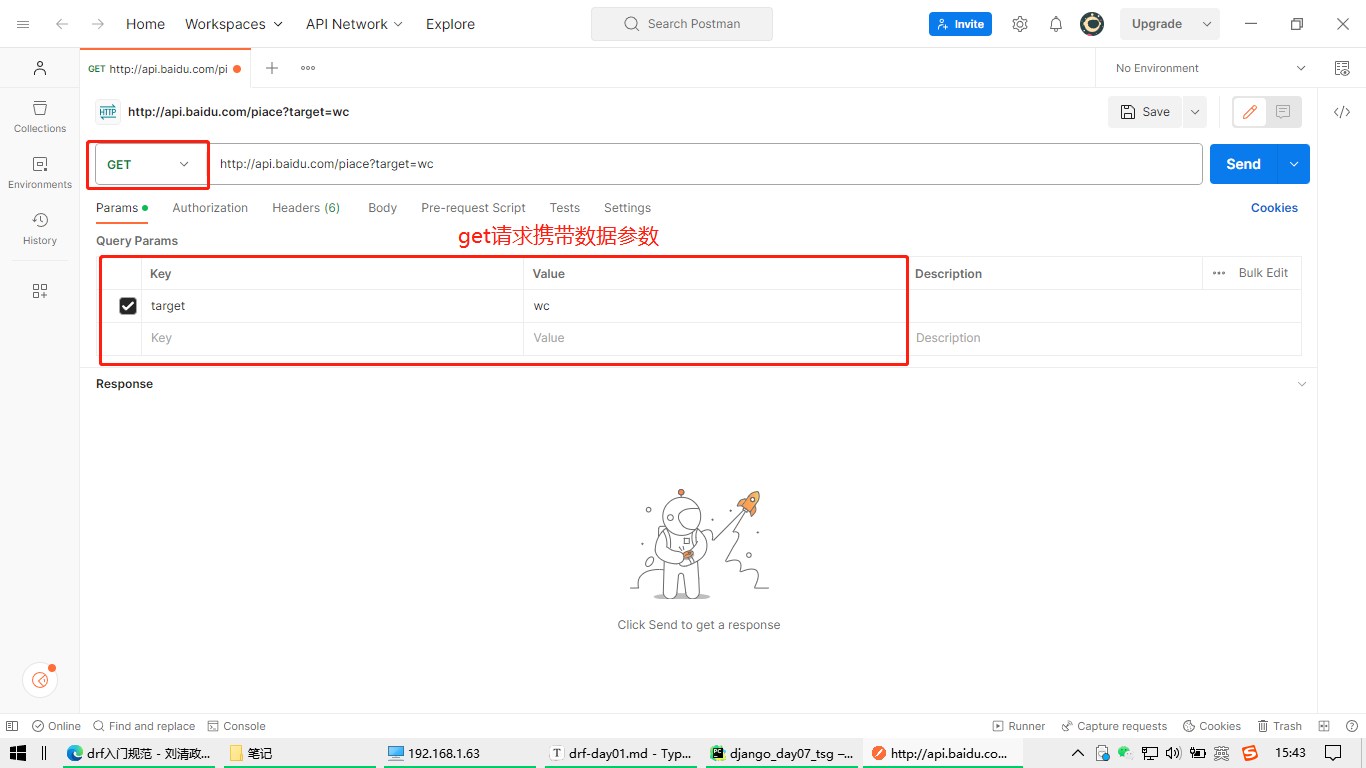Open Capture requests in status bar
The width and height of the screenshot is (1366, 768).
pos(1114,726)
